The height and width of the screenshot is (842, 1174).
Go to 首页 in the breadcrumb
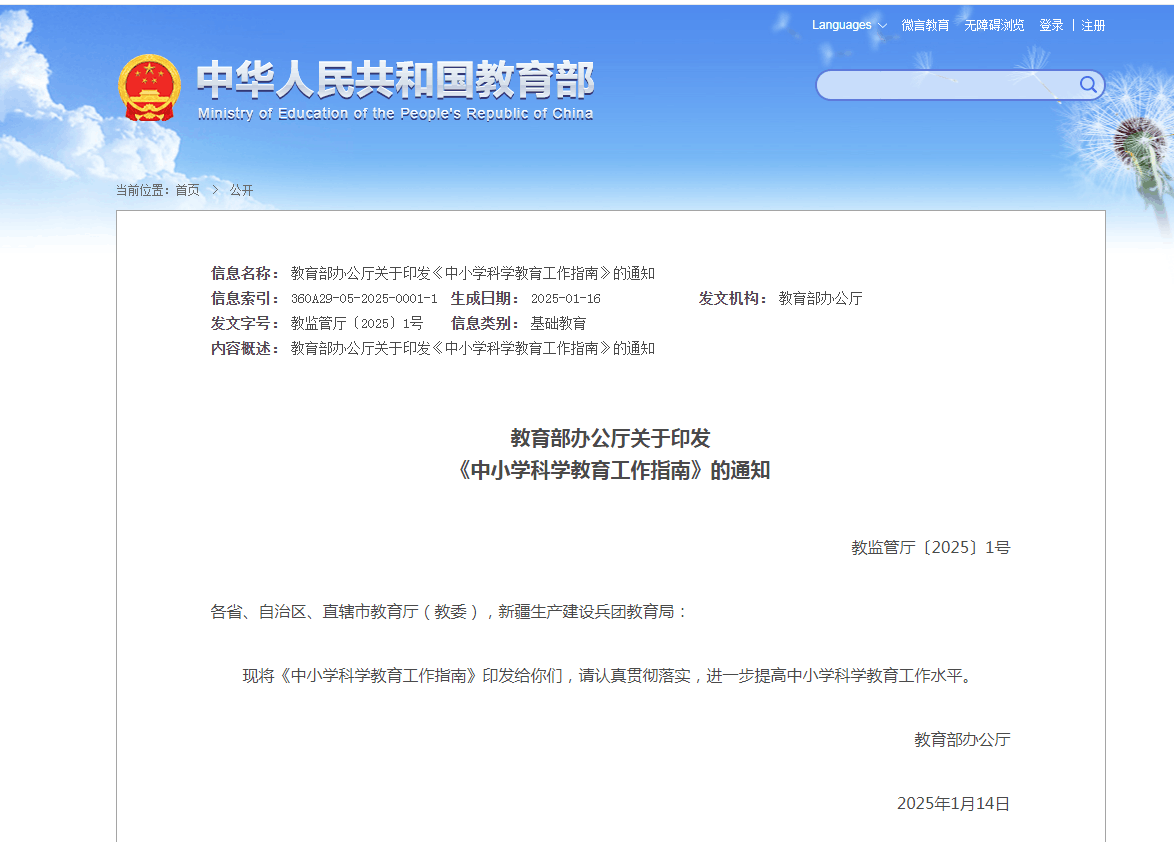[x=187, y=190]
